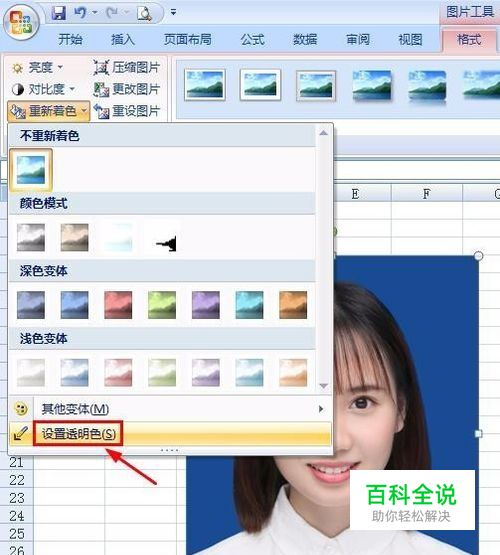Open the 对比度 contrast dropdown
The height and width of the screenshot is (555, 500).
(43, 89)
